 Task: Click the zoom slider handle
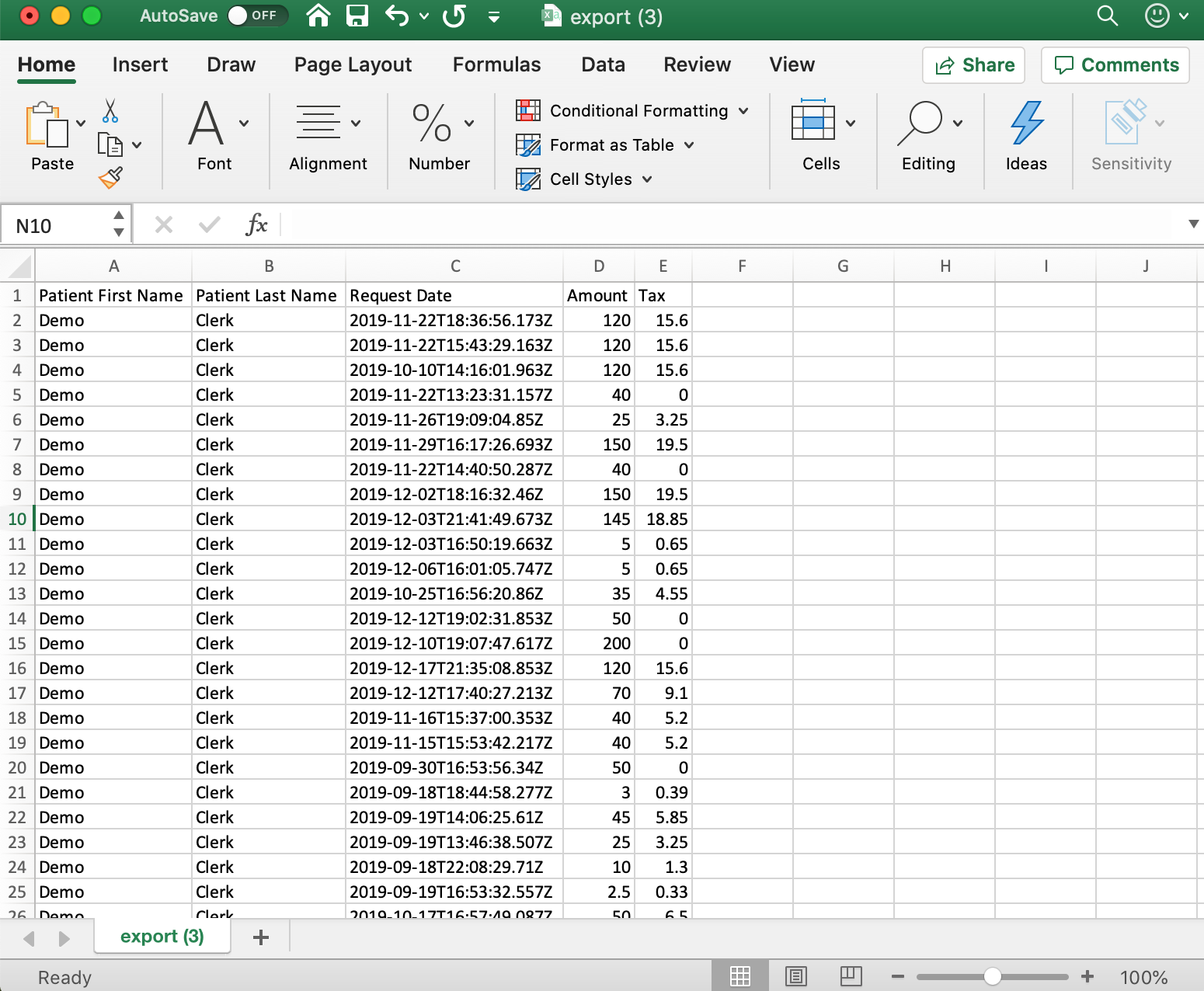click(x=992, y=977)
